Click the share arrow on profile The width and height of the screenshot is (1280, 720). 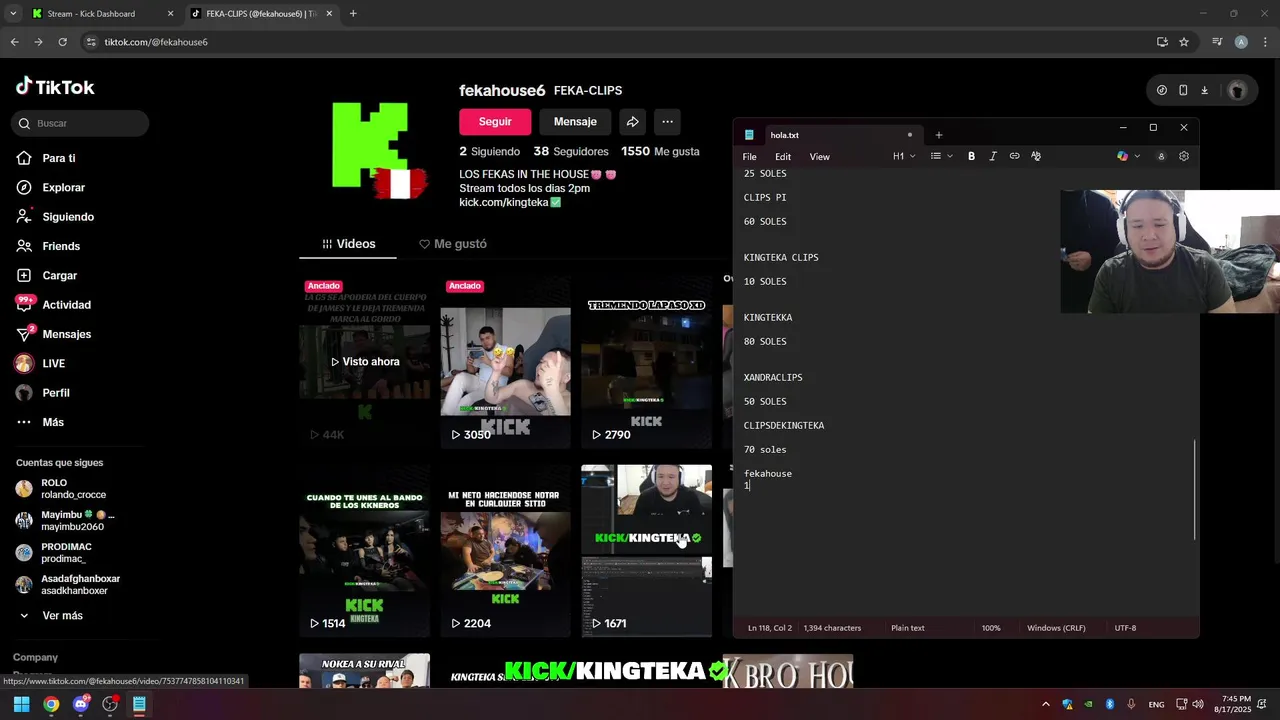coord(633,122)
